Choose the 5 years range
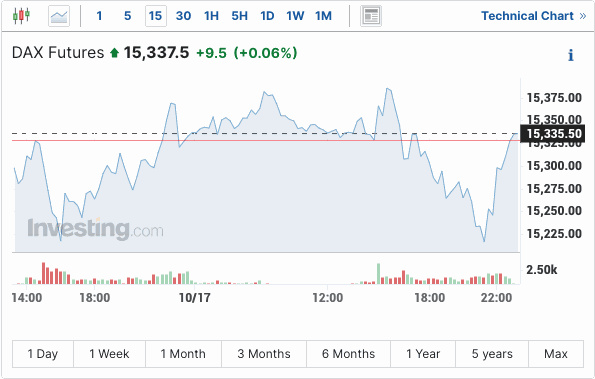 (x=492, y=354)
